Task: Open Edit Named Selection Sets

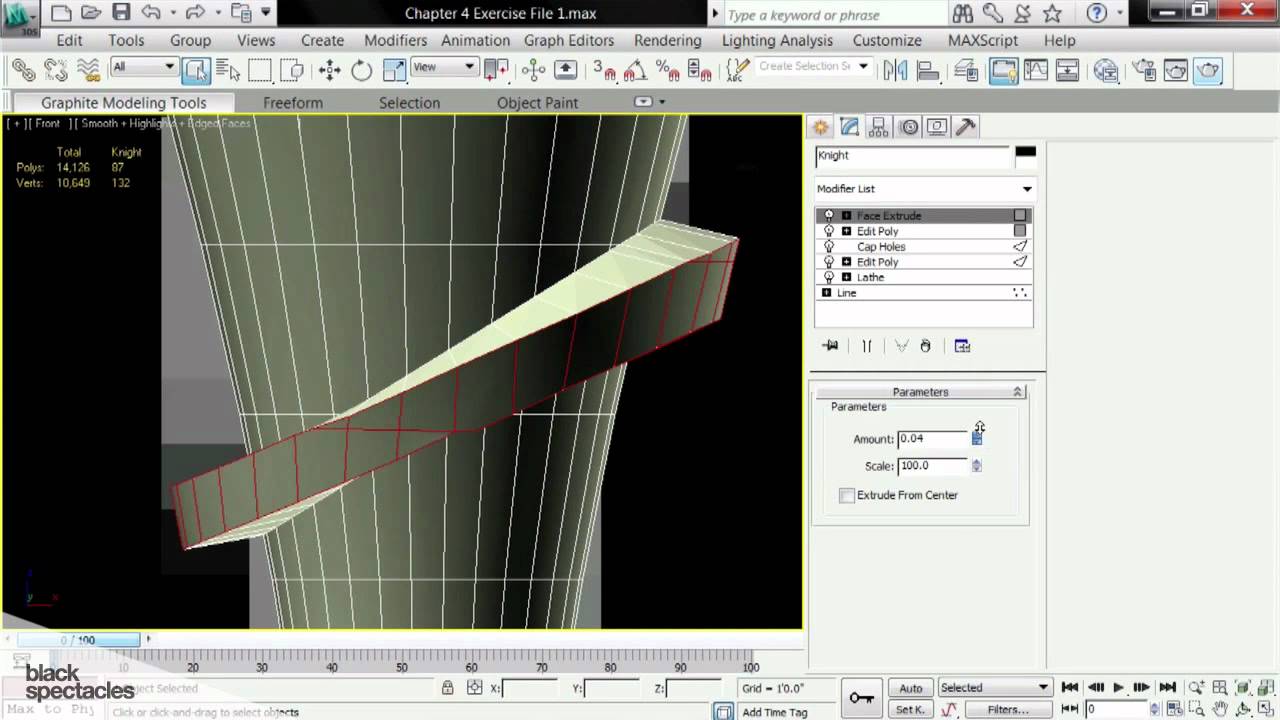Action: [737, 70]
